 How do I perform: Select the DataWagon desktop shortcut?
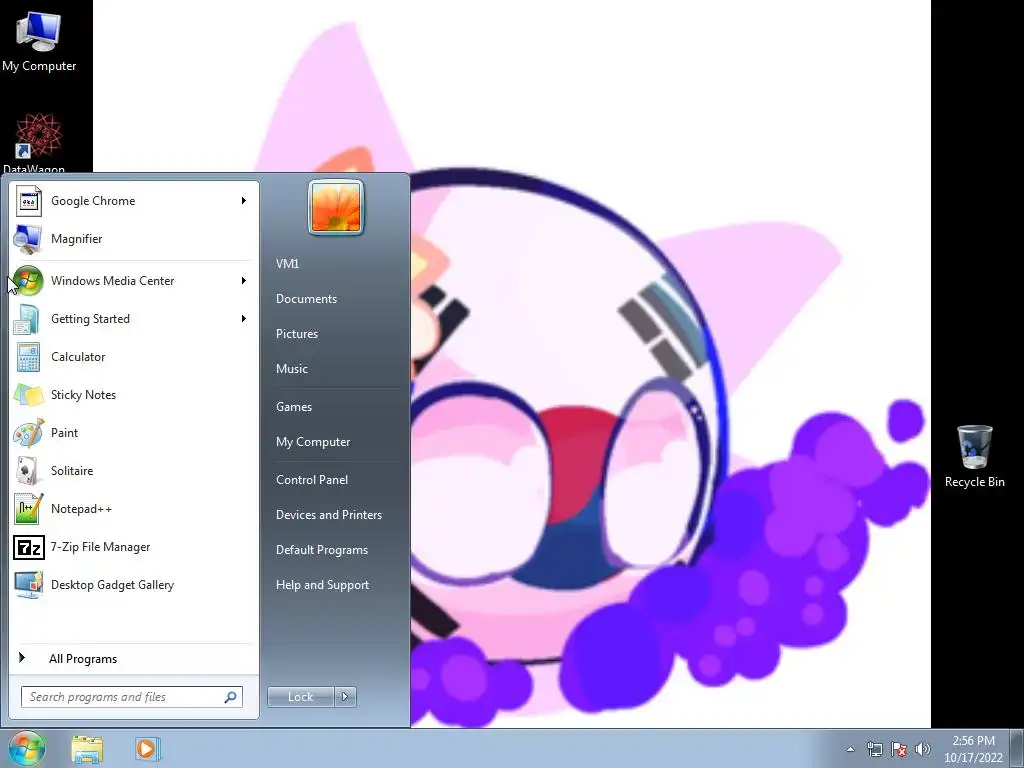[x=38, y=142]
